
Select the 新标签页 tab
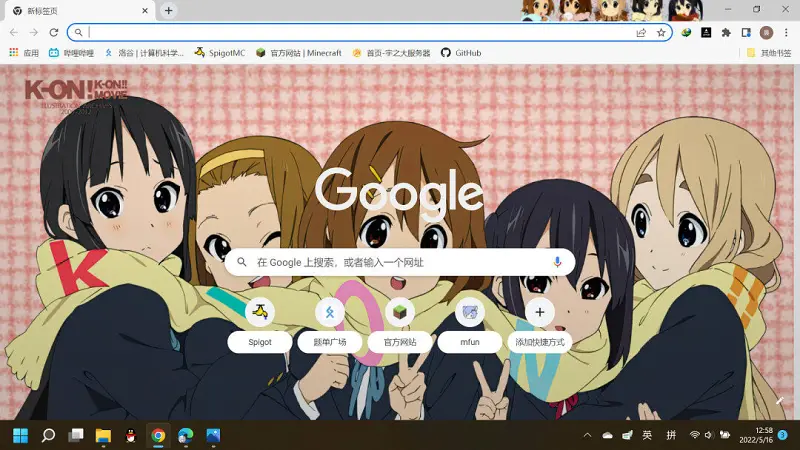point(82,11)
